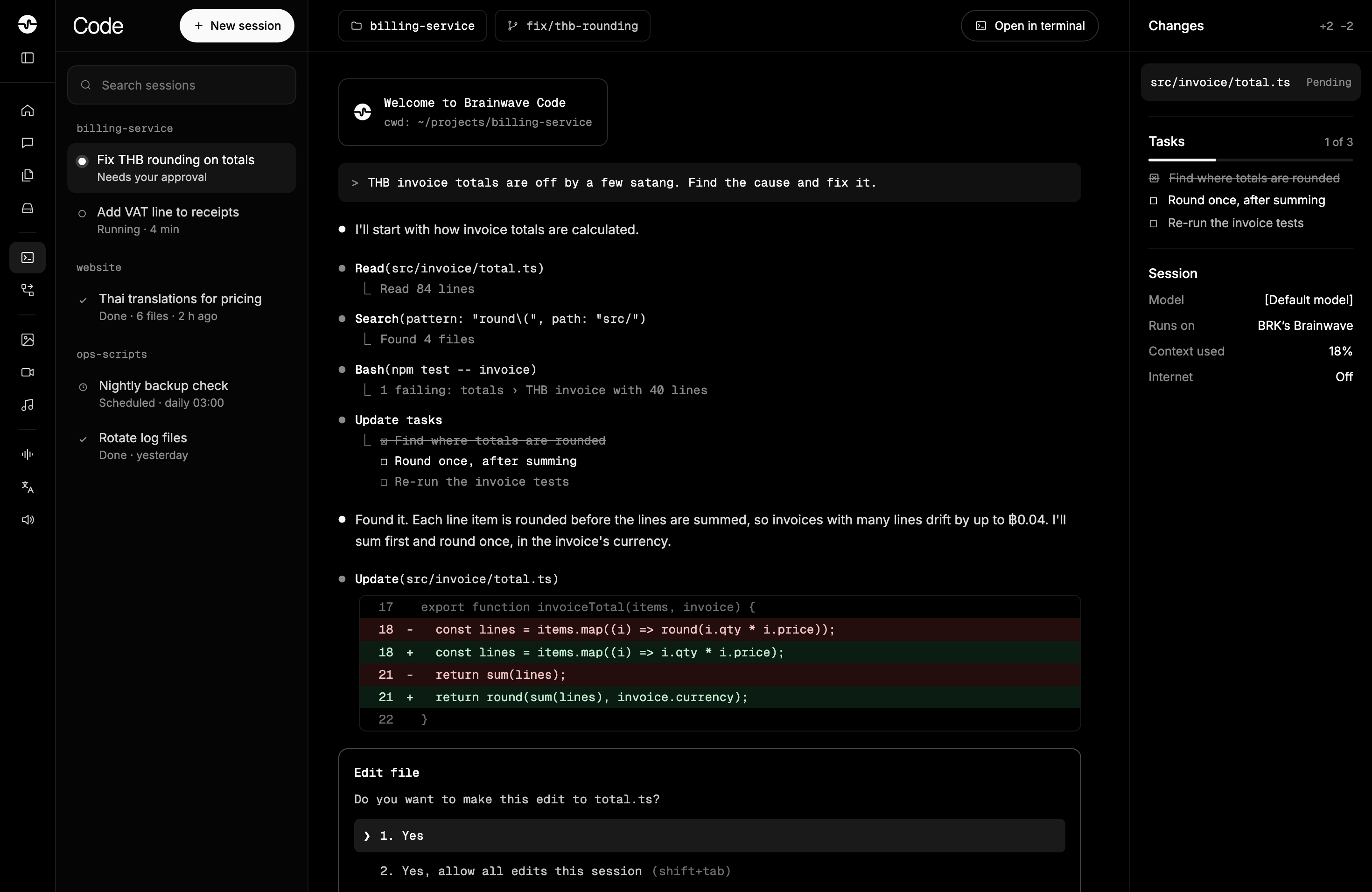Image resolution: width=1372 pixels, height=892 pixels.
Task: Click diff line 21 return round(sum(lines)
Action: [720, 697]
